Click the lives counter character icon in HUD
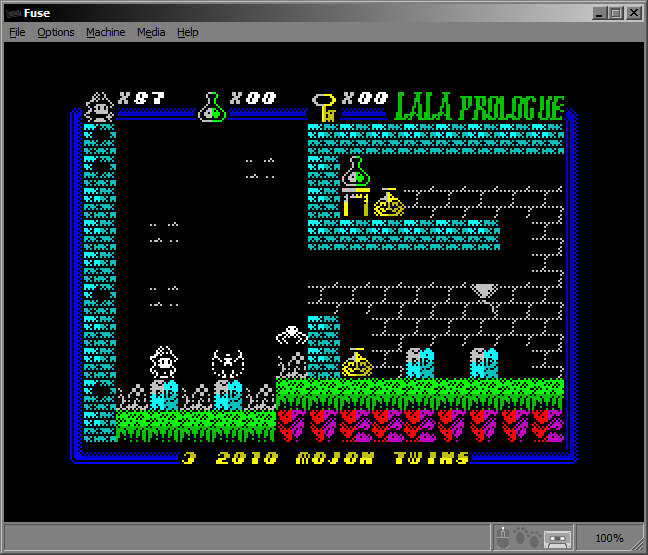Viewport: 648px width, 555px height. tap(99, 107)
